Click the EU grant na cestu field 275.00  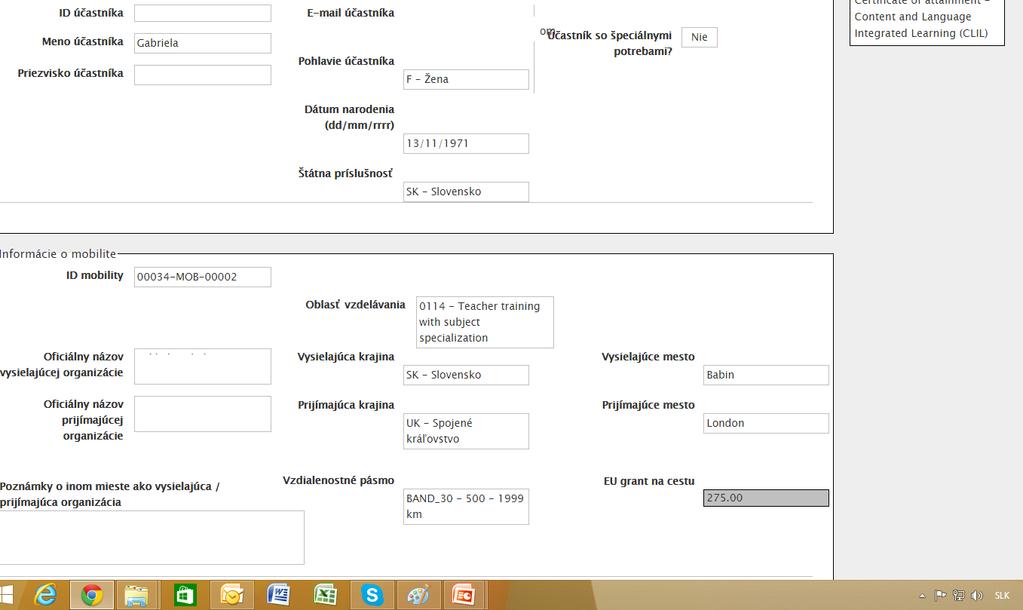pos(766,498)
